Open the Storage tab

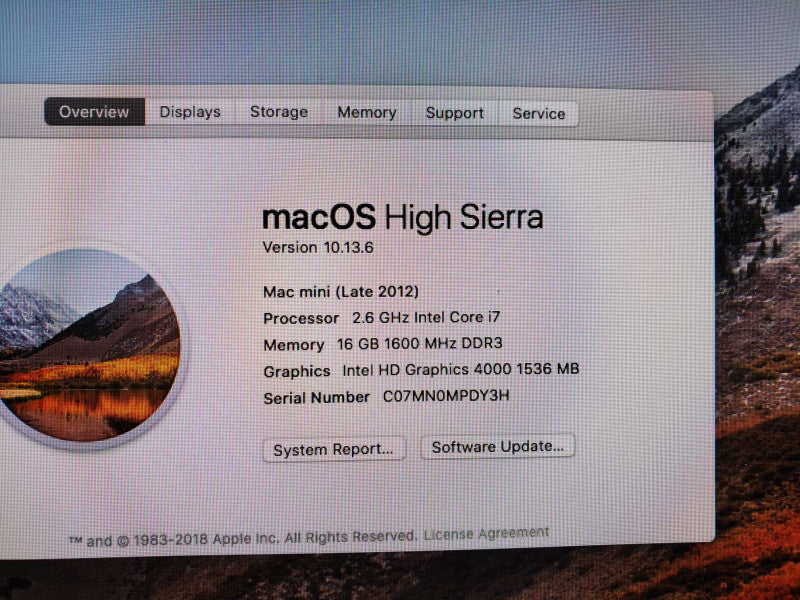[279, 112]
